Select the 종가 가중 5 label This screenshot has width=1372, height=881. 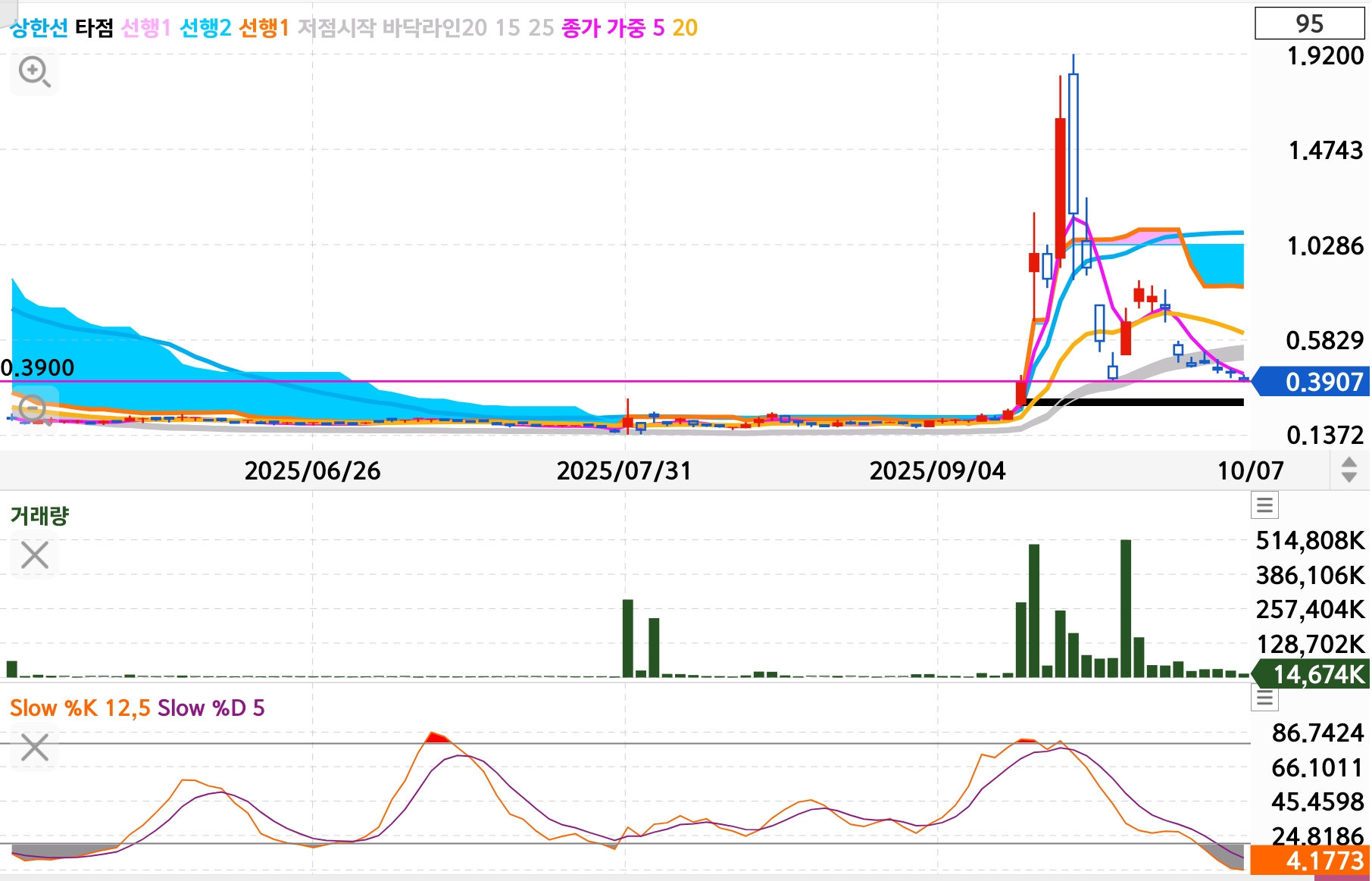click(613, 28)
